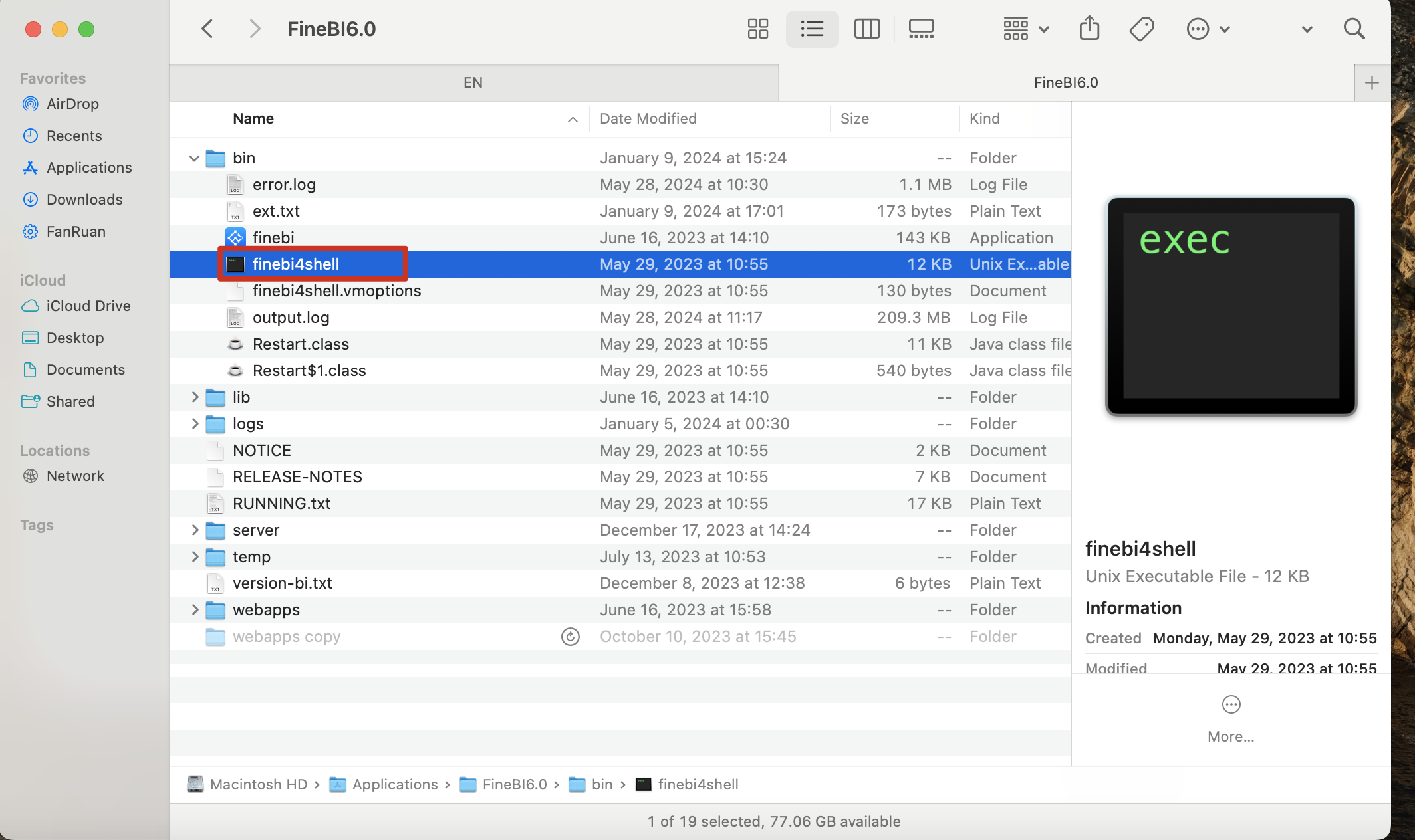Toggle visibility of the tab bar chevron
The height and width of the screenshot is (840, 1415).
point(1306,29)
